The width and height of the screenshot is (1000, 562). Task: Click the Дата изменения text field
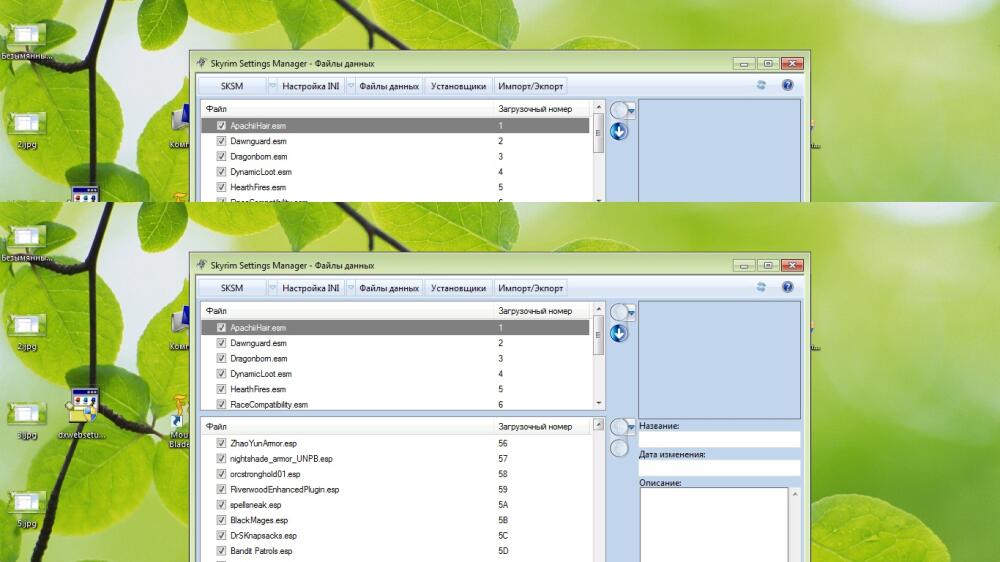tap(719, 468)
